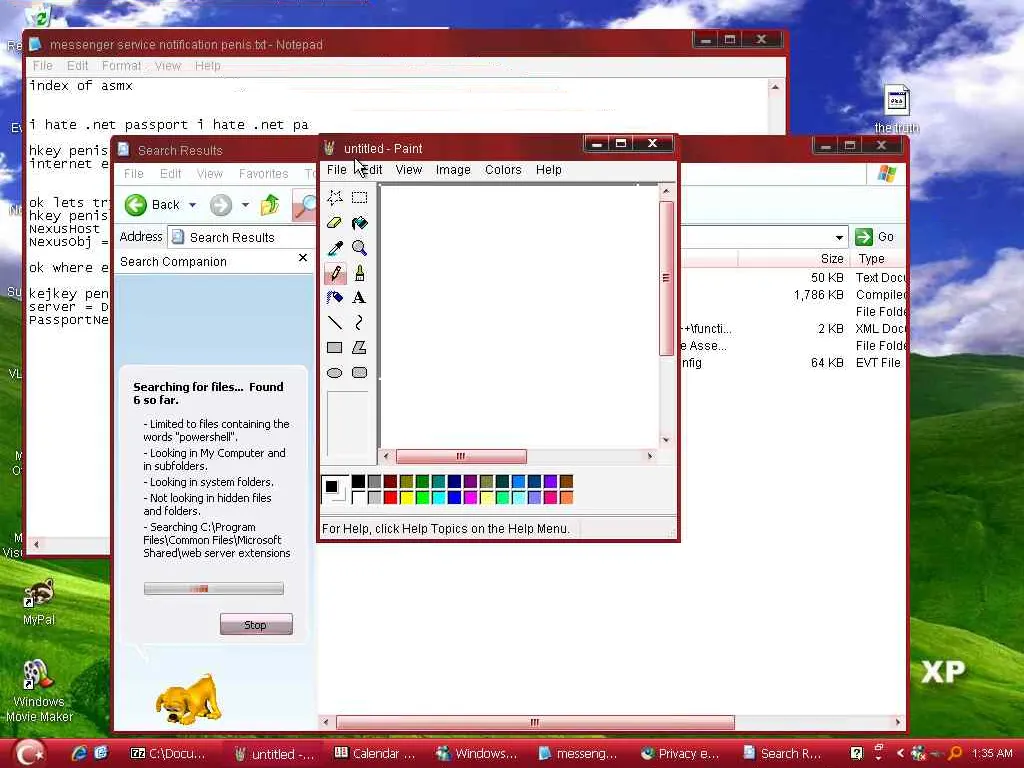Pick the bright green color swatch
1024x768 pixels.
pos(423,498)
